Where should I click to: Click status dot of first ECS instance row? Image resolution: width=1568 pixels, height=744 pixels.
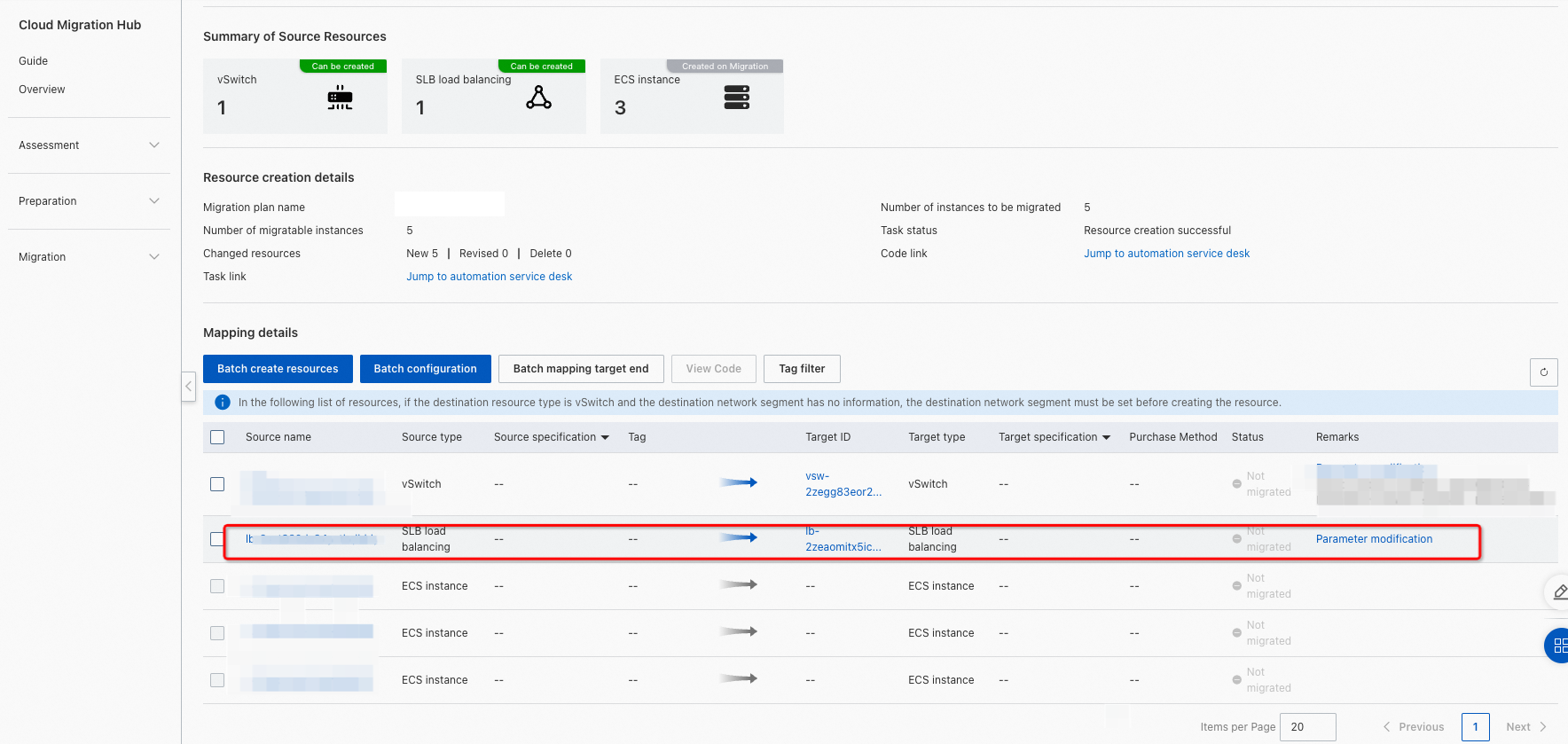click(x=1236, y=586)
